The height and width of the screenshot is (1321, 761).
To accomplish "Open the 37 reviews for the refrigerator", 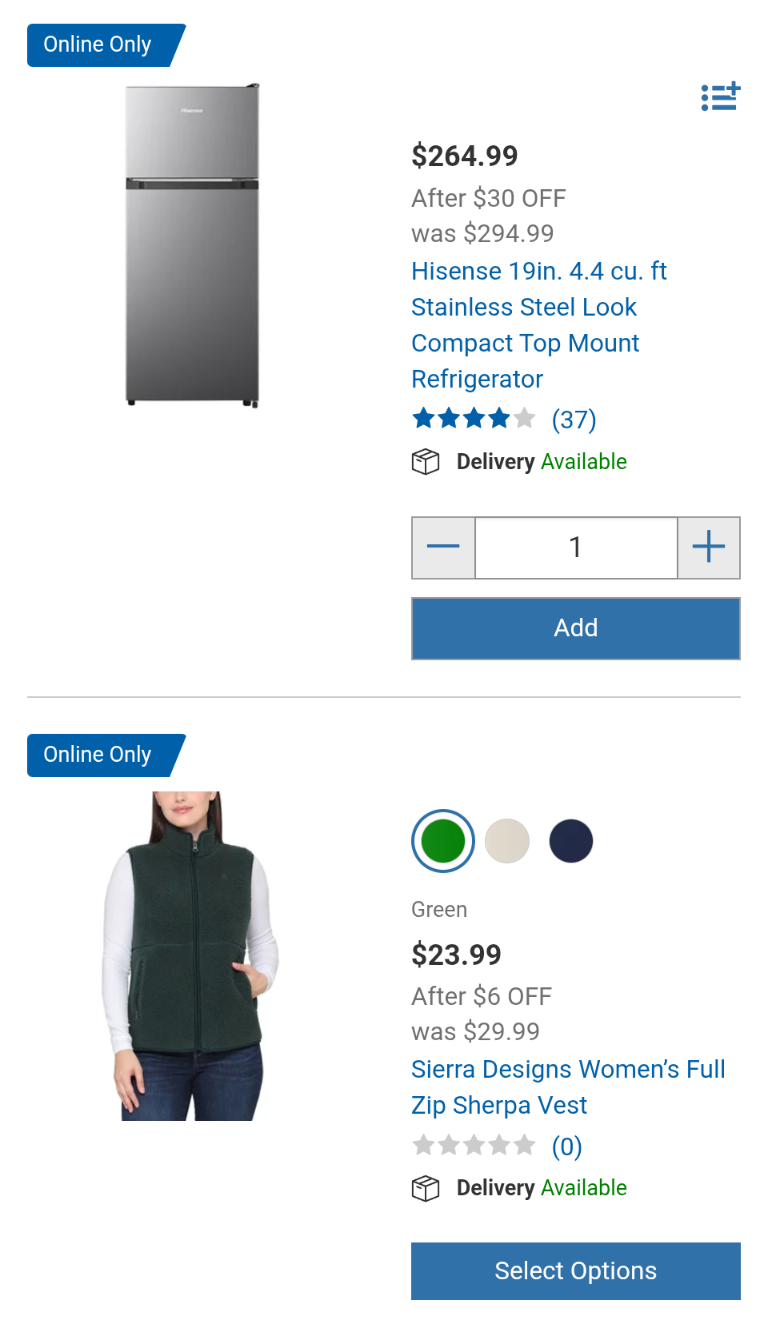I will (x=574, y=419).
